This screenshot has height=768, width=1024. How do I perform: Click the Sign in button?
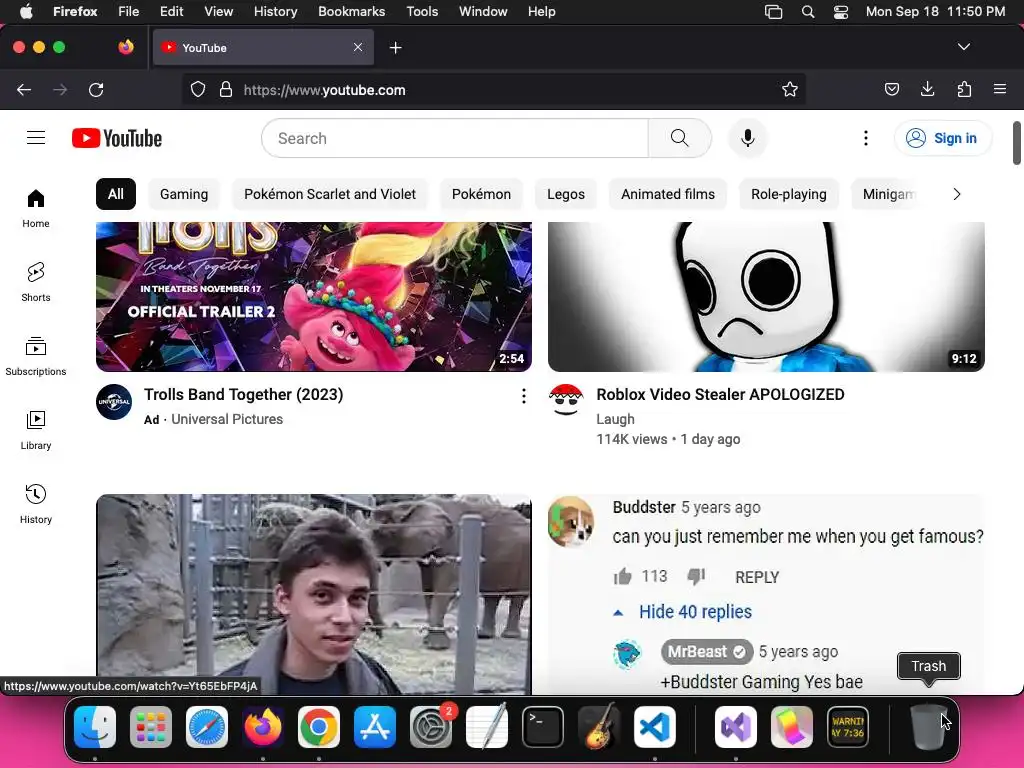click(943, 138)
